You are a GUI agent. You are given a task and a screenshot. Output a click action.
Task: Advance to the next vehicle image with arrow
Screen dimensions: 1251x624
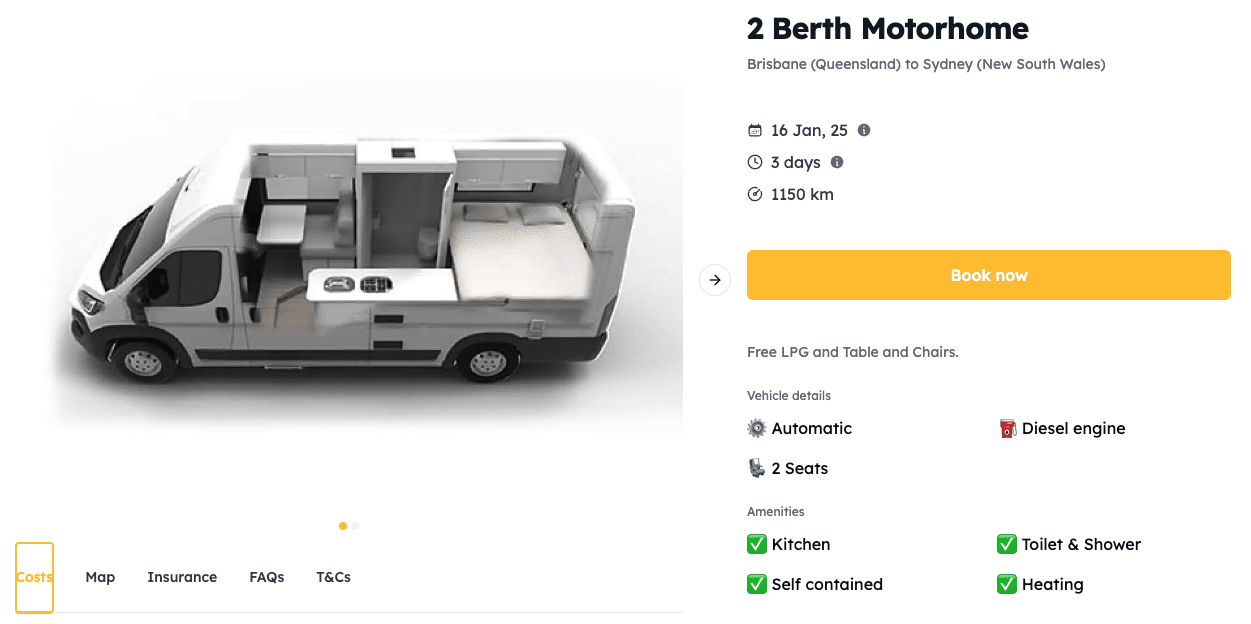pos(715,280)
